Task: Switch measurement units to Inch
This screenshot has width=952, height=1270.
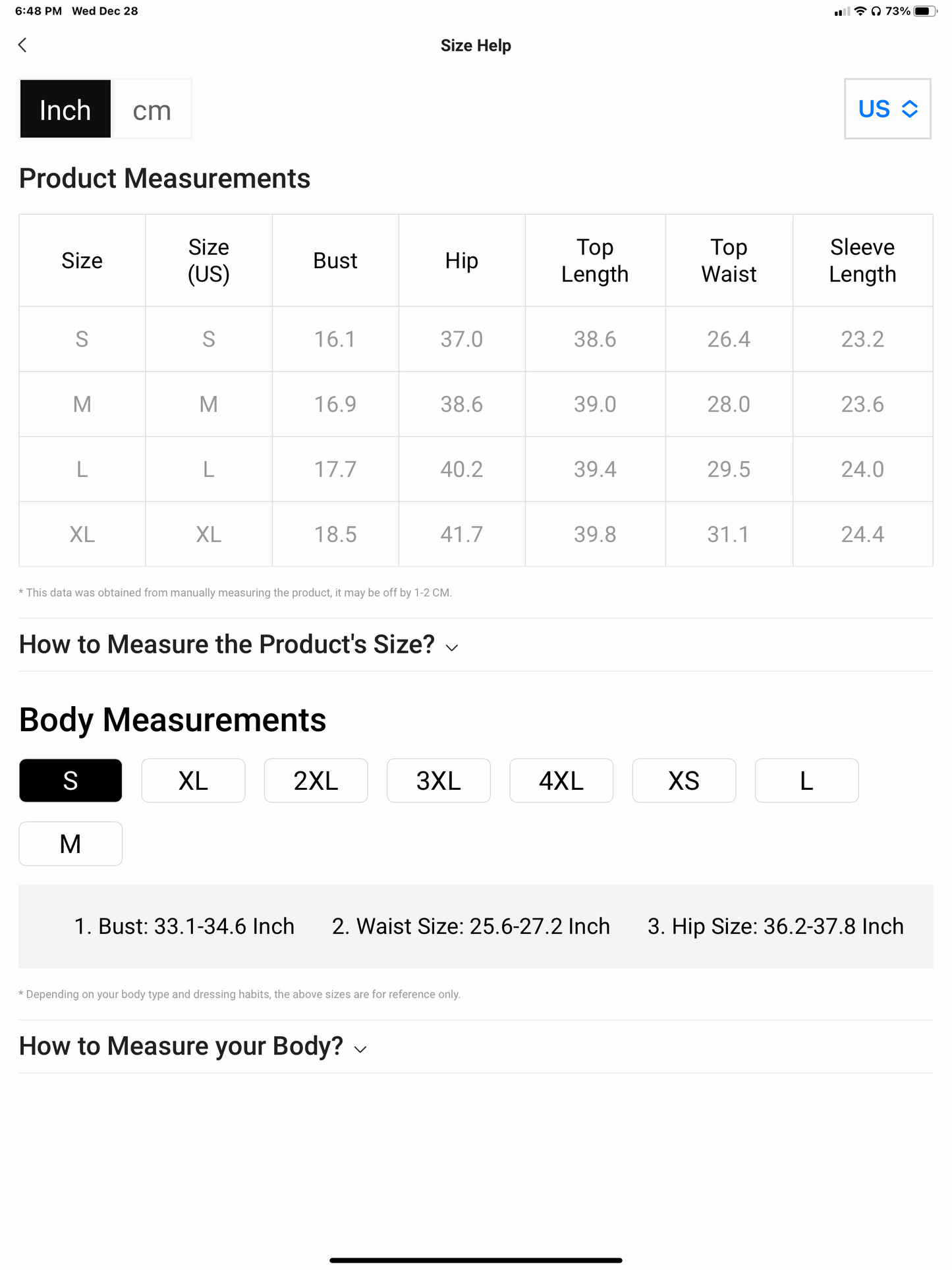Action: (x=65, y=109)
